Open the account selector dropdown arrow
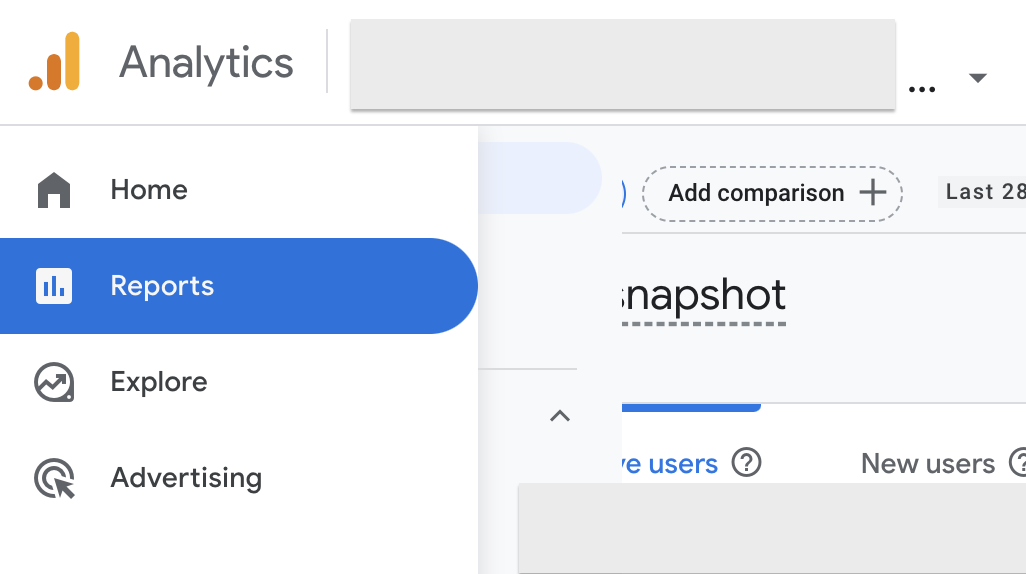The height and width of the screenshot is (574, 1026). (977, 78)
